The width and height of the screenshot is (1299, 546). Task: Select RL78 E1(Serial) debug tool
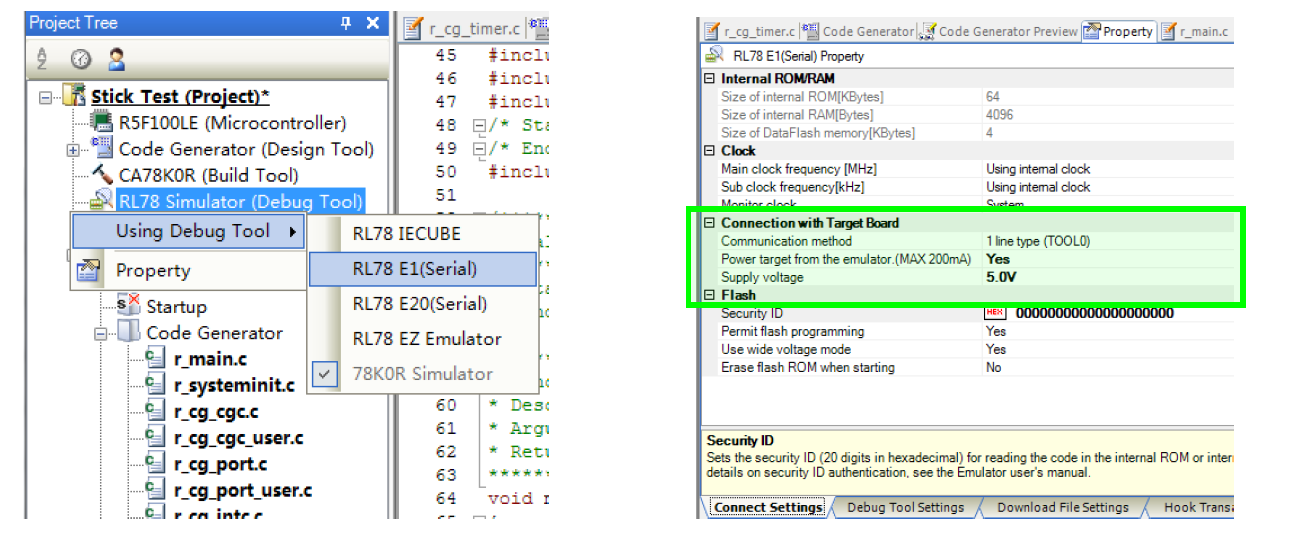point(422,269)
